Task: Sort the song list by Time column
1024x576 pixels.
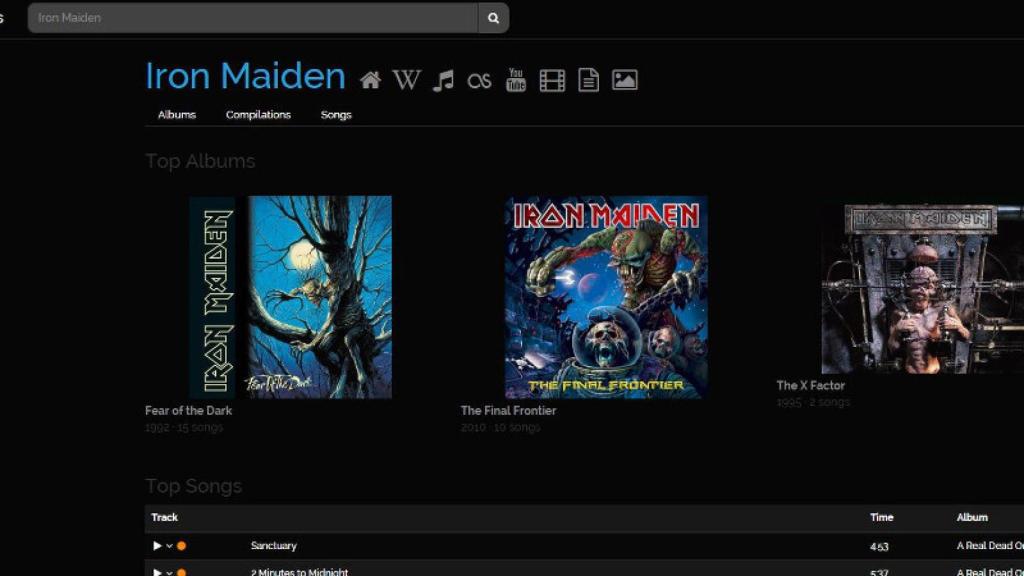Action: tap(881, 517)
